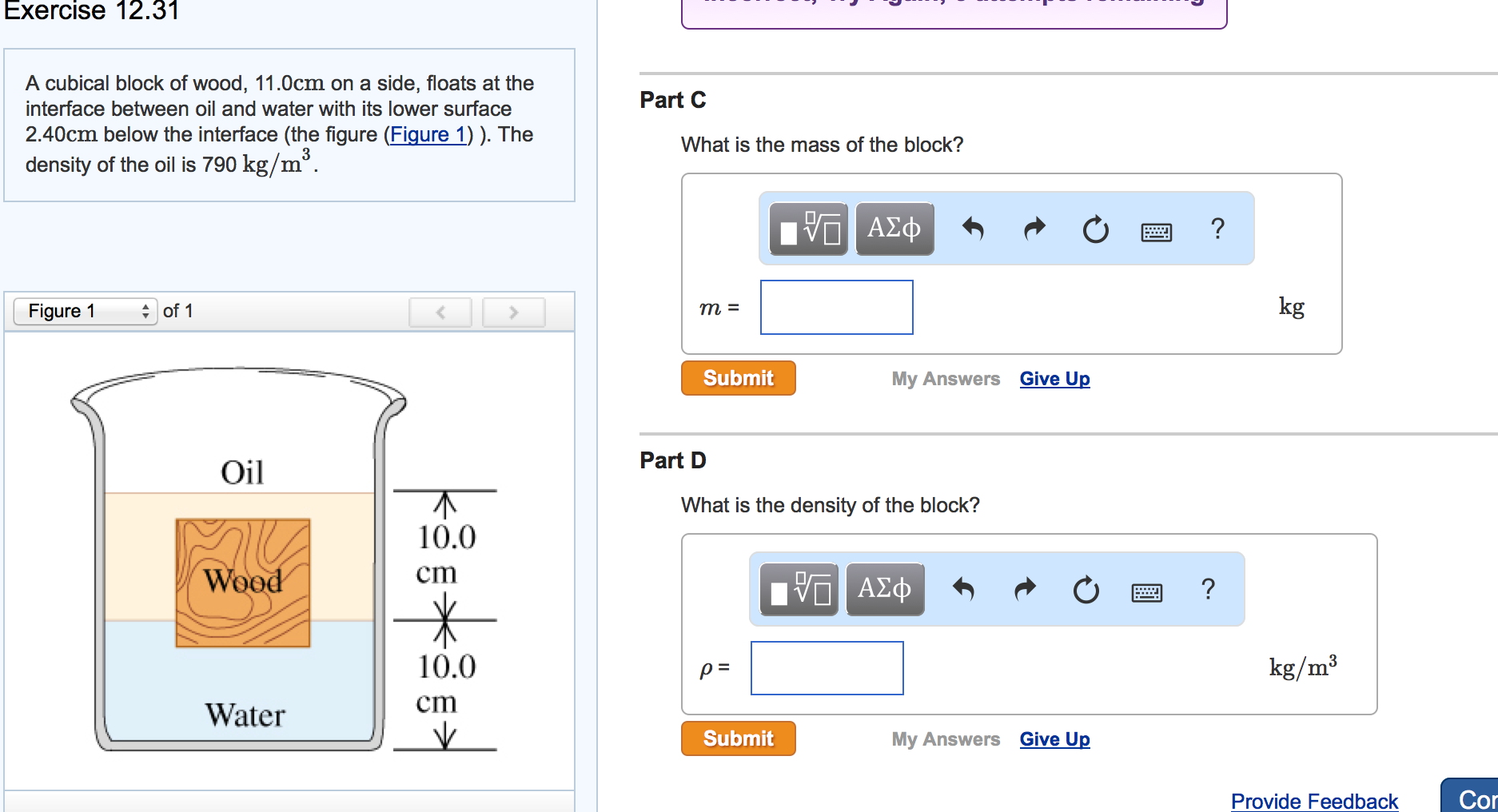Click the reset icon in Part D toolbar

[x=1086, y=591]
